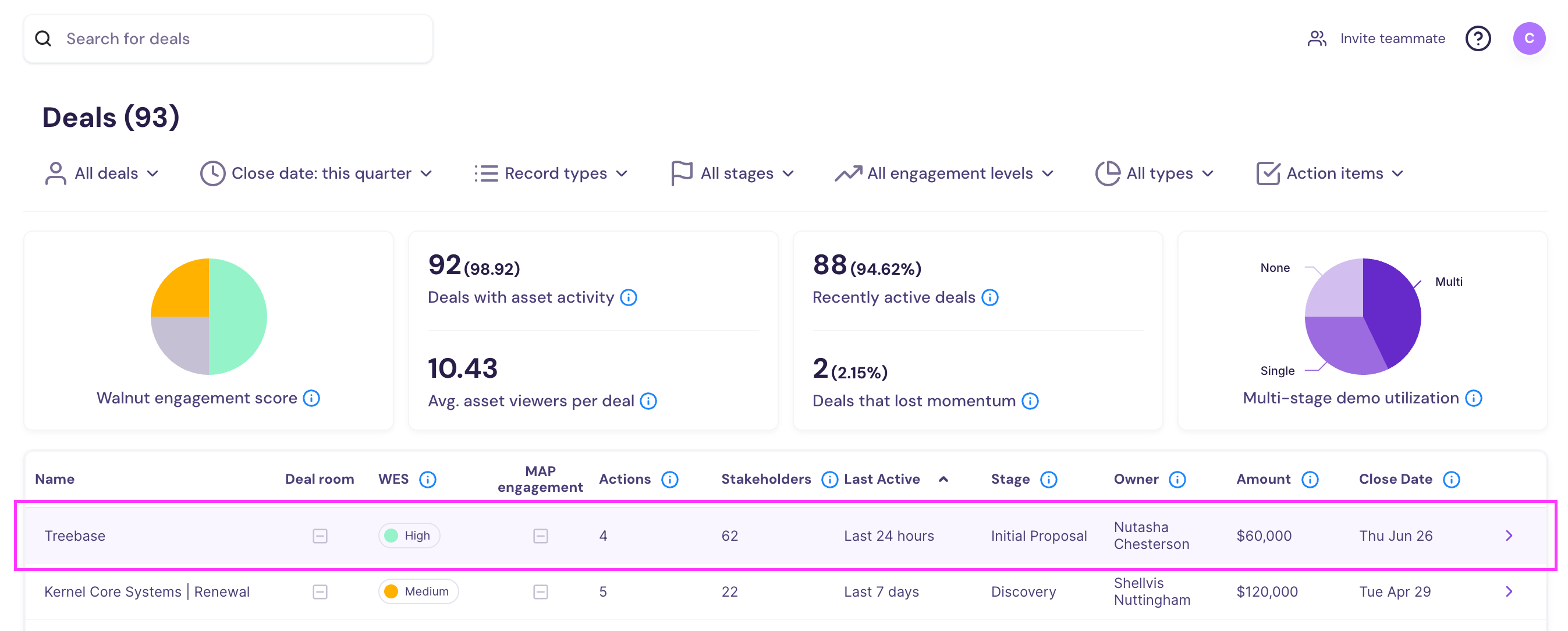
Task: Expand the Record types dropdown
Action: (x=551, y=173)
